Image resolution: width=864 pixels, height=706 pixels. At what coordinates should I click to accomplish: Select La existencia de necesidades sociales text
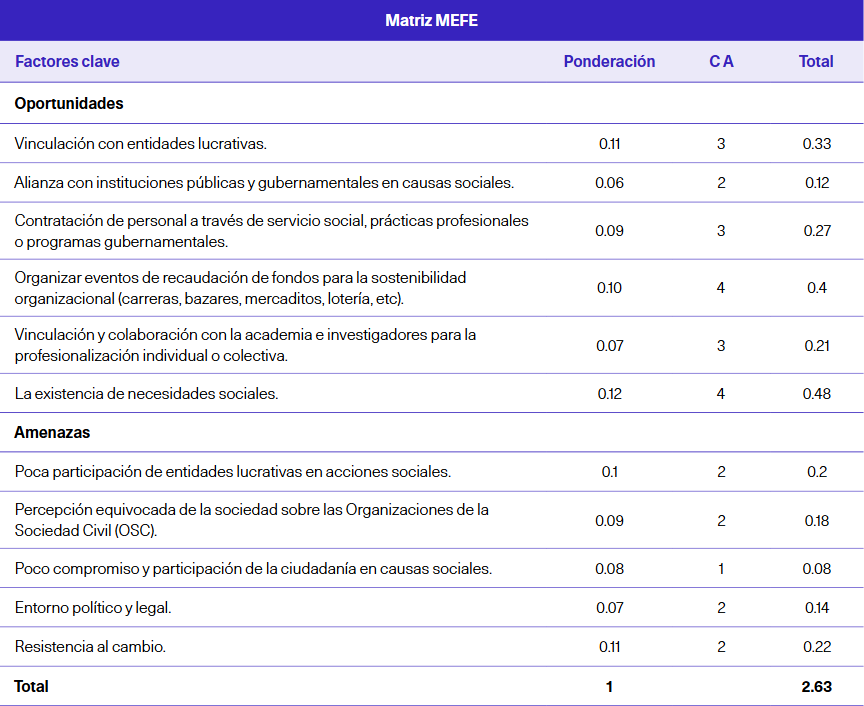[146, 394]
